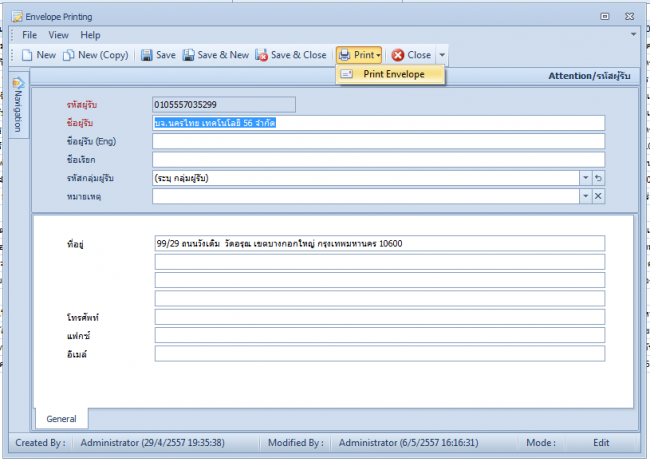Click the Save & New button label

tap(223, 55)
